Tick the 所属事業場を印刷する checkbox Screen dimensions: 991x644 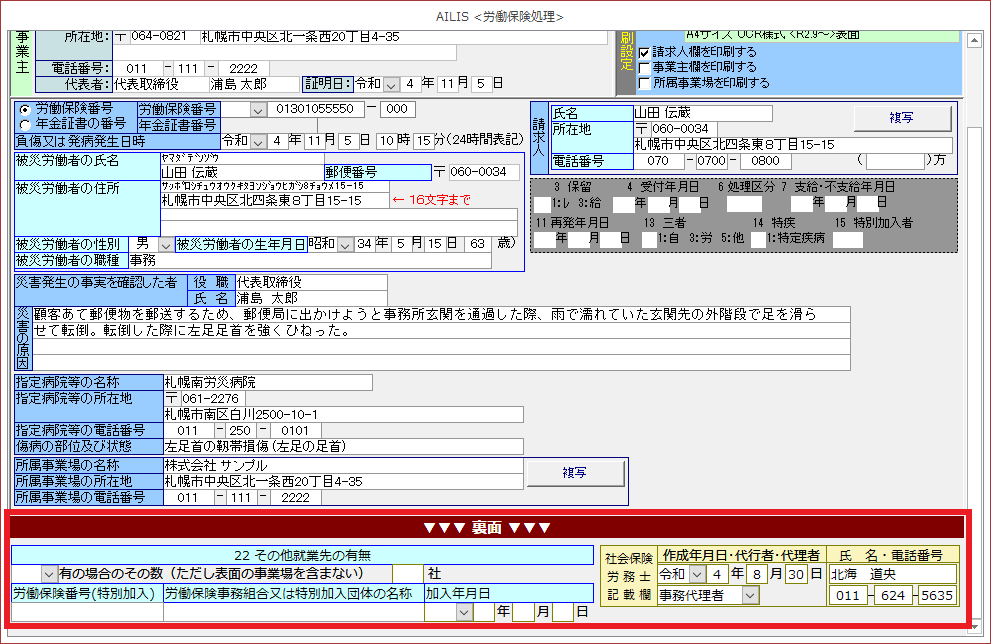coord(645,83)
